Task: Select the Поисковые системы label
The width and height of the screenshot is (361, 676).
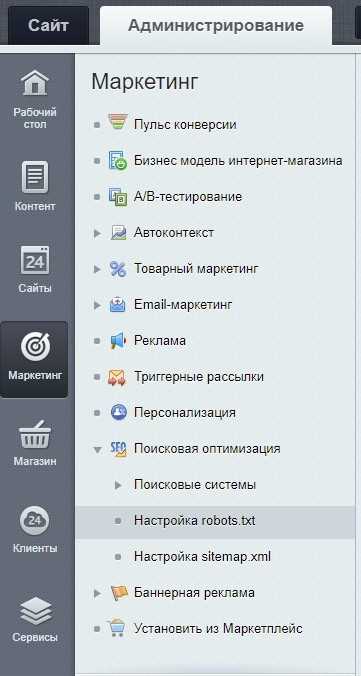Action: coord(195,485)
